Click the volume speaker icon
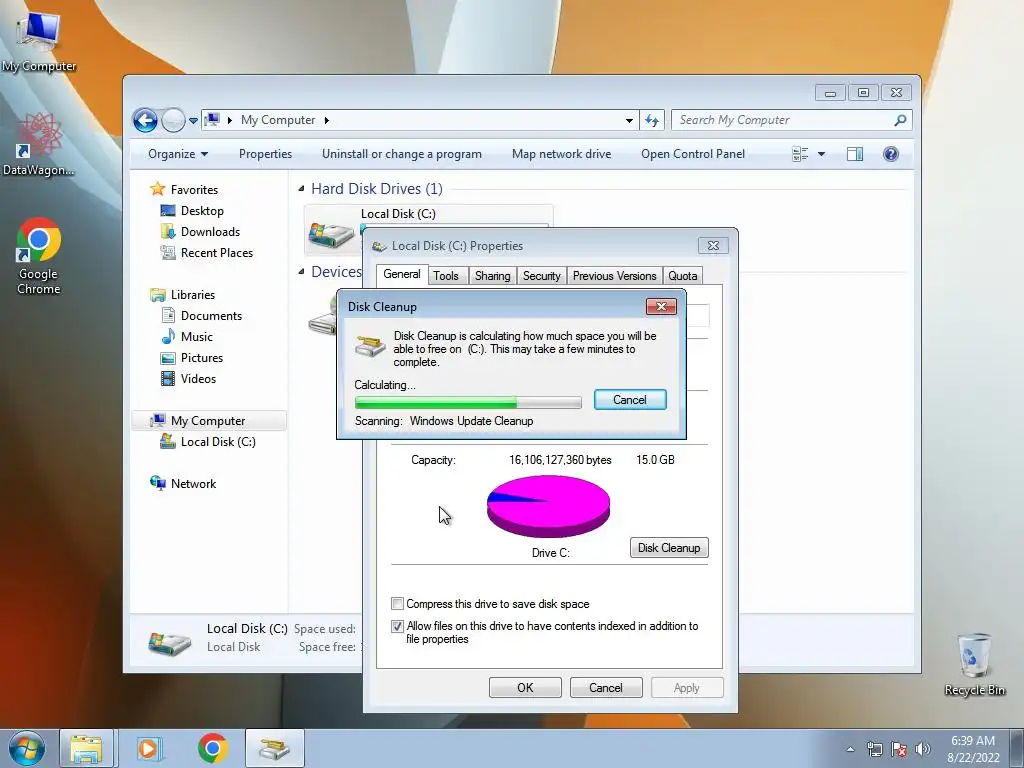Screen dimensions: 1024x768 [923, 749]
